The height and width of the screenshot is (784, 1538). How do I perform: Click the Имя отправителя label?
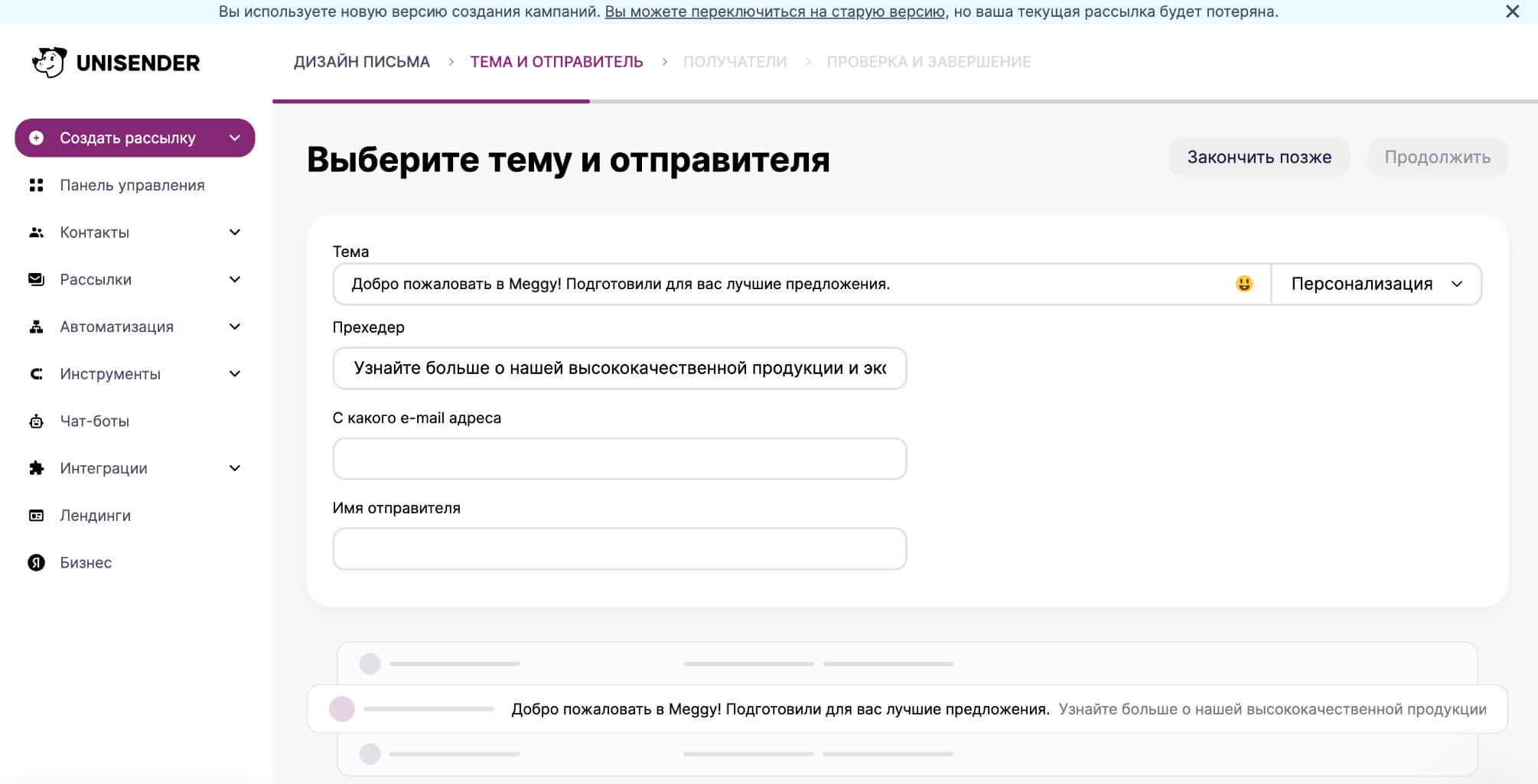(x=396, y=508)
